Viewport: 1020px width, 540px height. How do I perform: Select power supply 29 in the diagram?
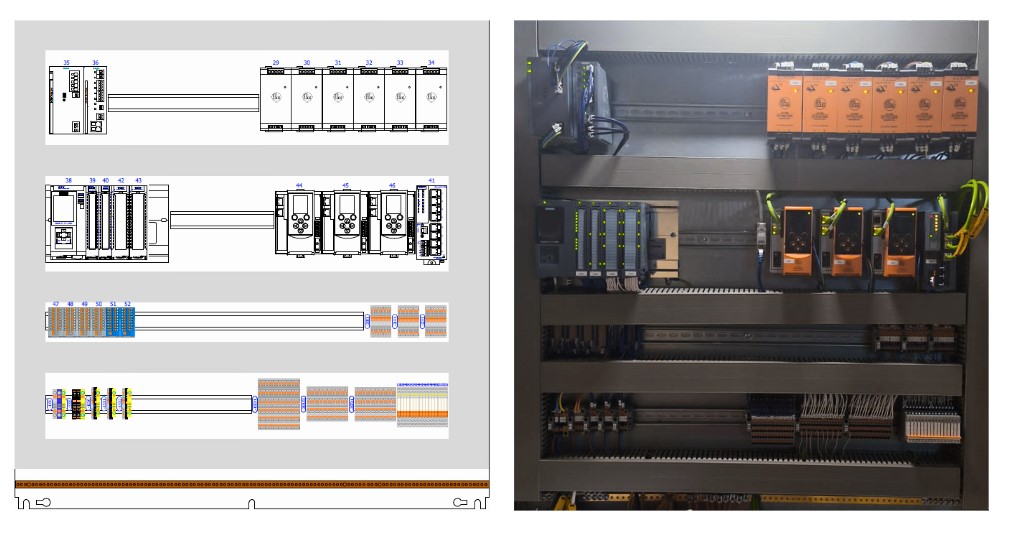pyautogui.click(x=276, y=100)
